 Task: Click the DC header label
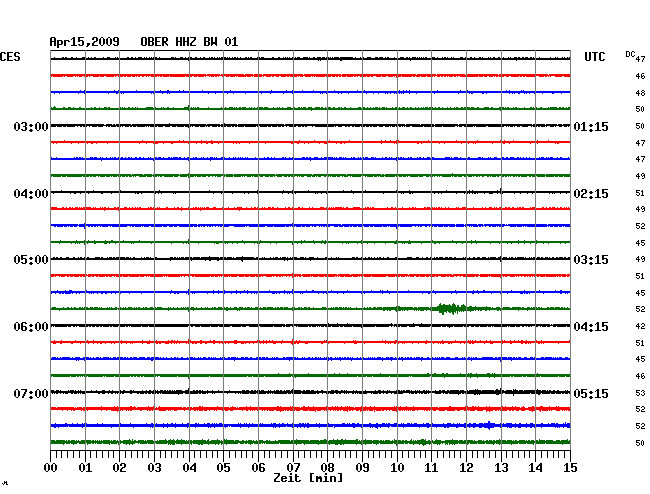(x=630, y=54)
